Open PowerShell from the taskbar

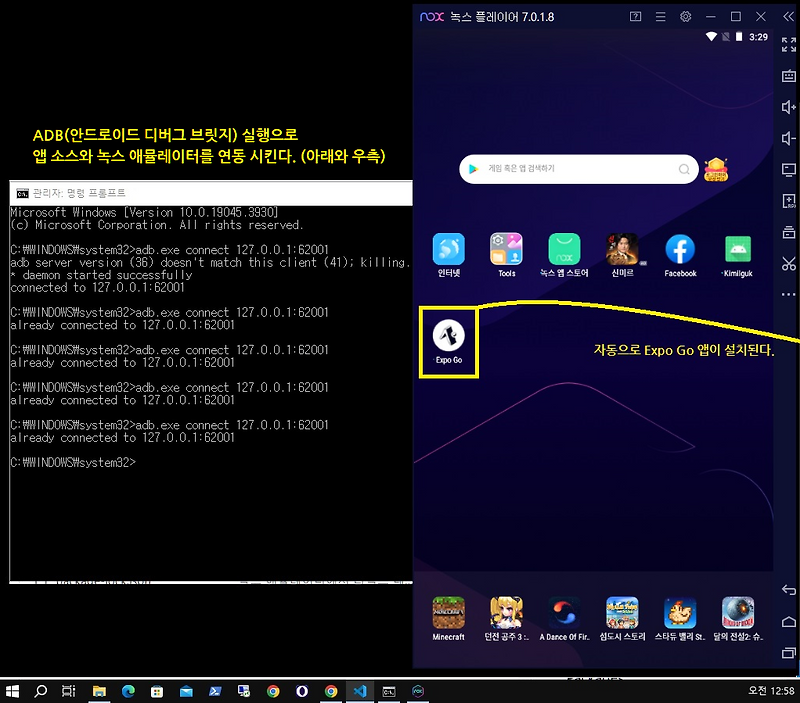coord(215,691)
